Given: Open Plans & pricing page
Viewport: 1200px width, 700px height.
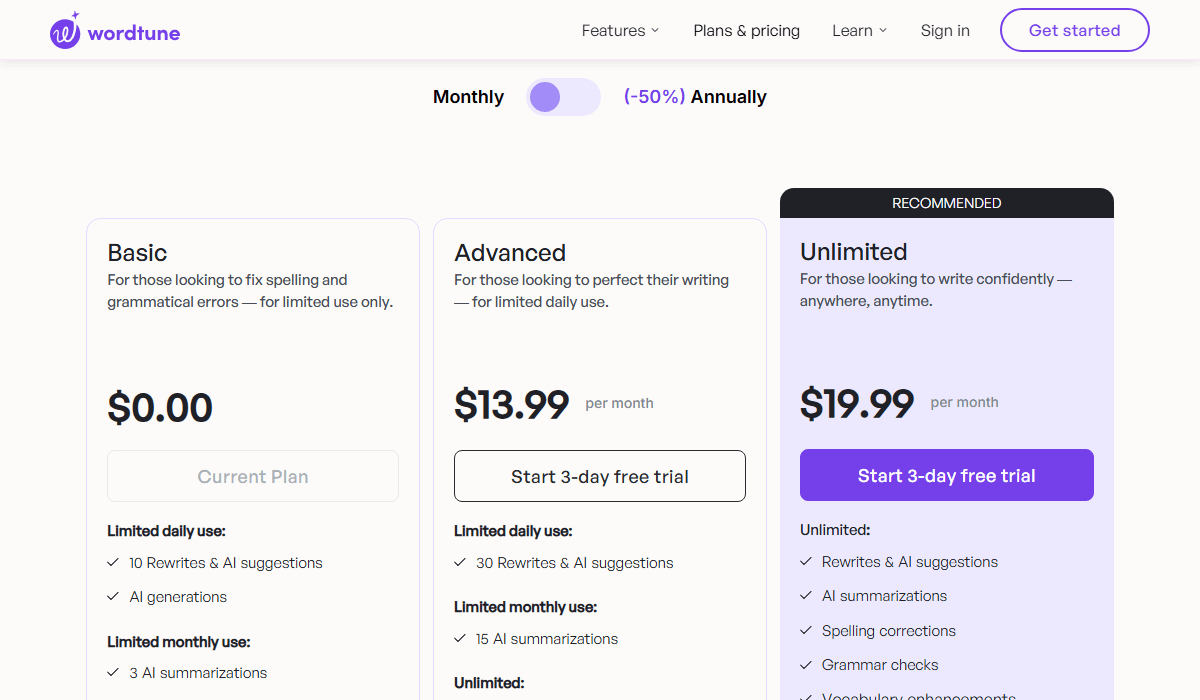Looking at the screenshot, I should (747, 31).
